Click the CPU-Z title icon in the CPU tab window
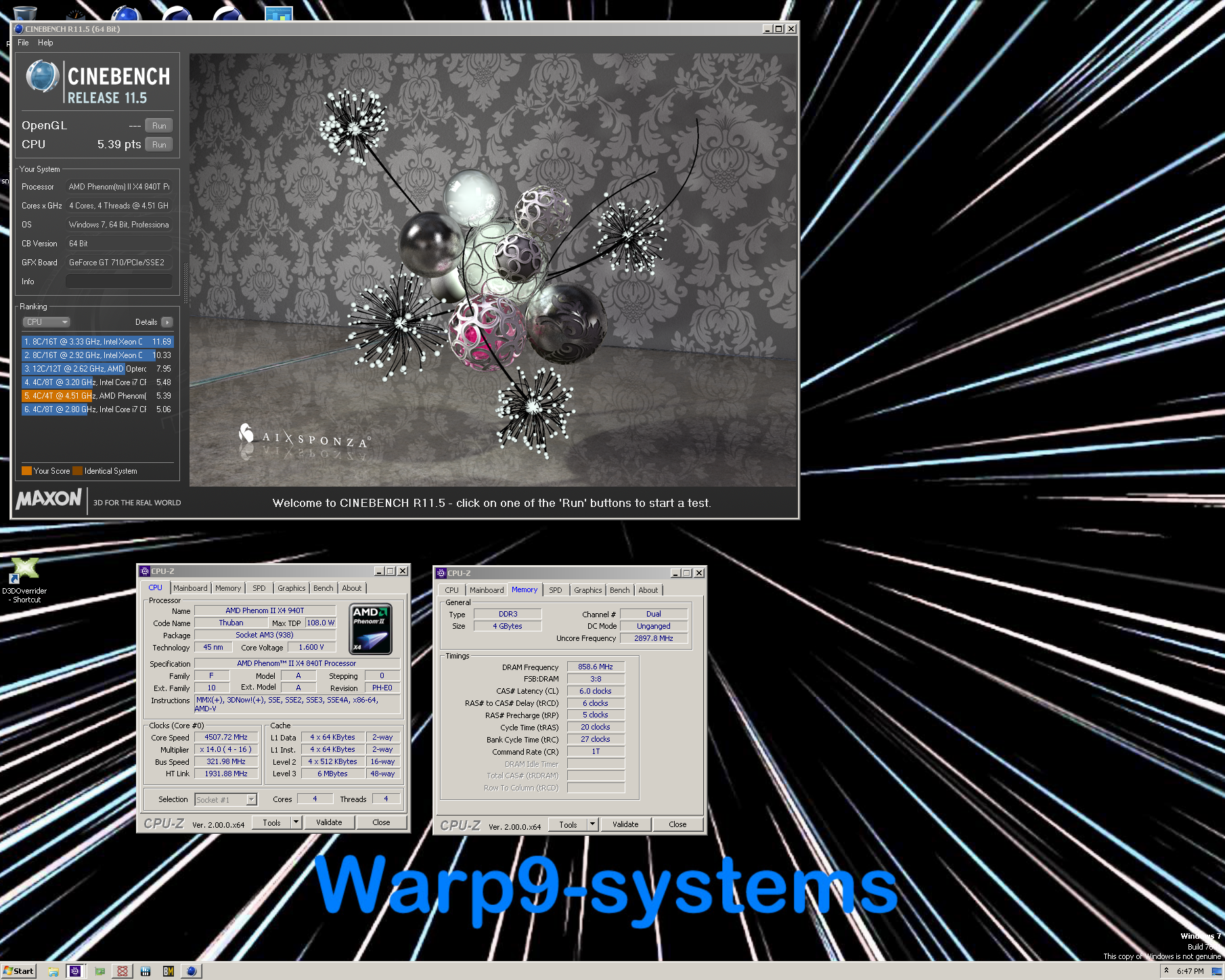The height and width of the screenshot is (980, 1225). (144, 571)
